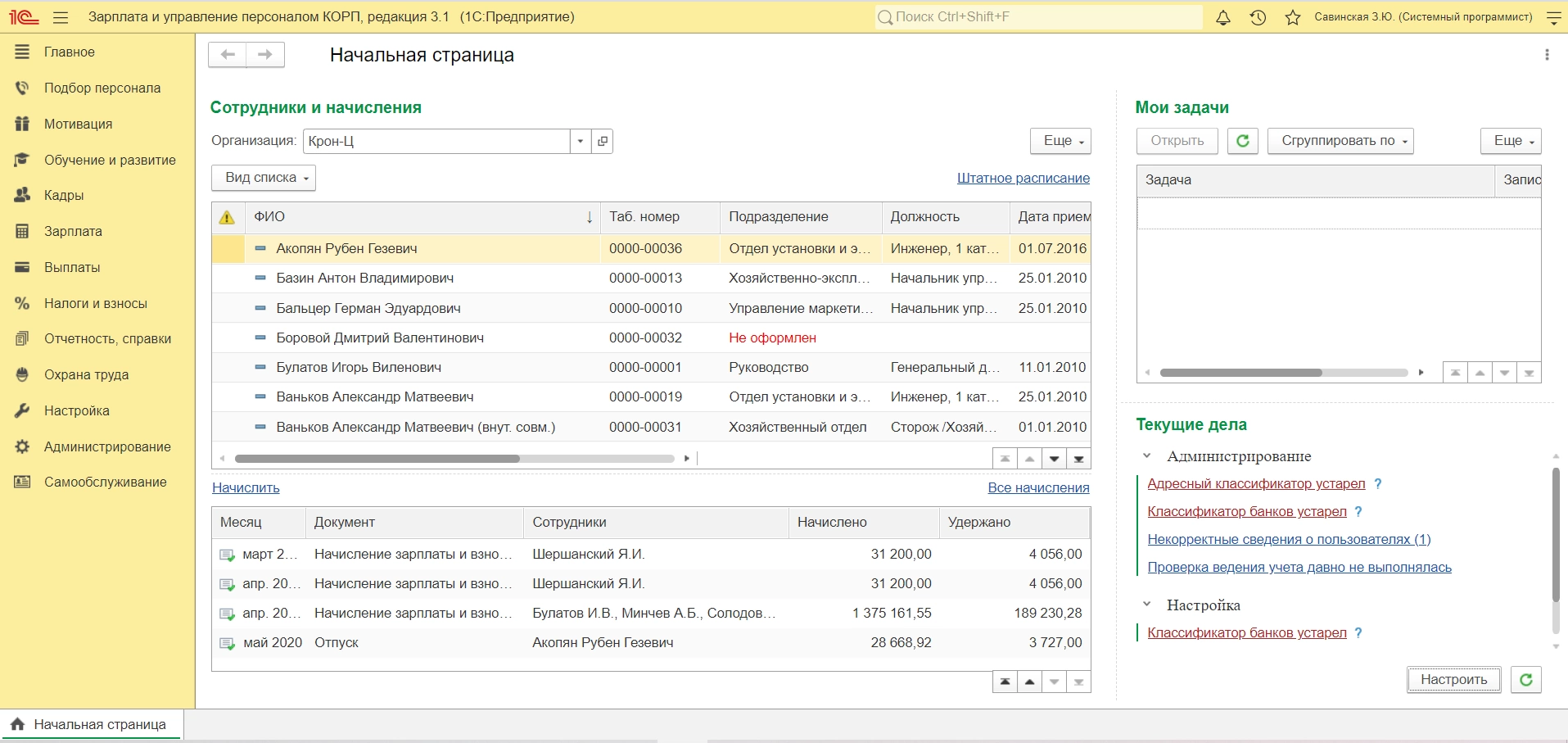Open the history clock icon
Screen dimensions: 1568x743
point(1258,17)
